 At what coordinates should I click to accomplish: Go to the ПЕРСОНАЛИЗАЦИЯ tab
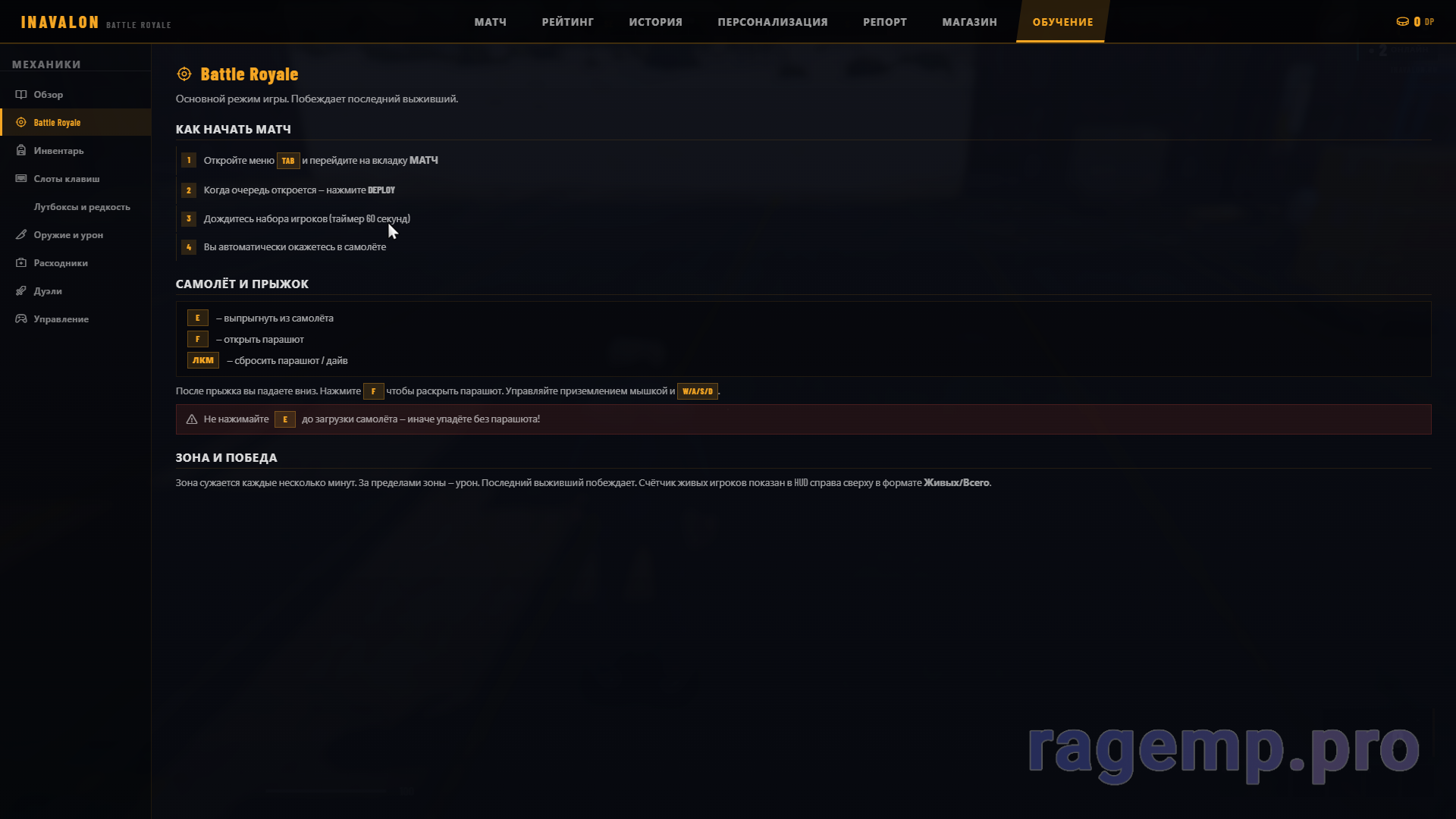click(772, 22)
